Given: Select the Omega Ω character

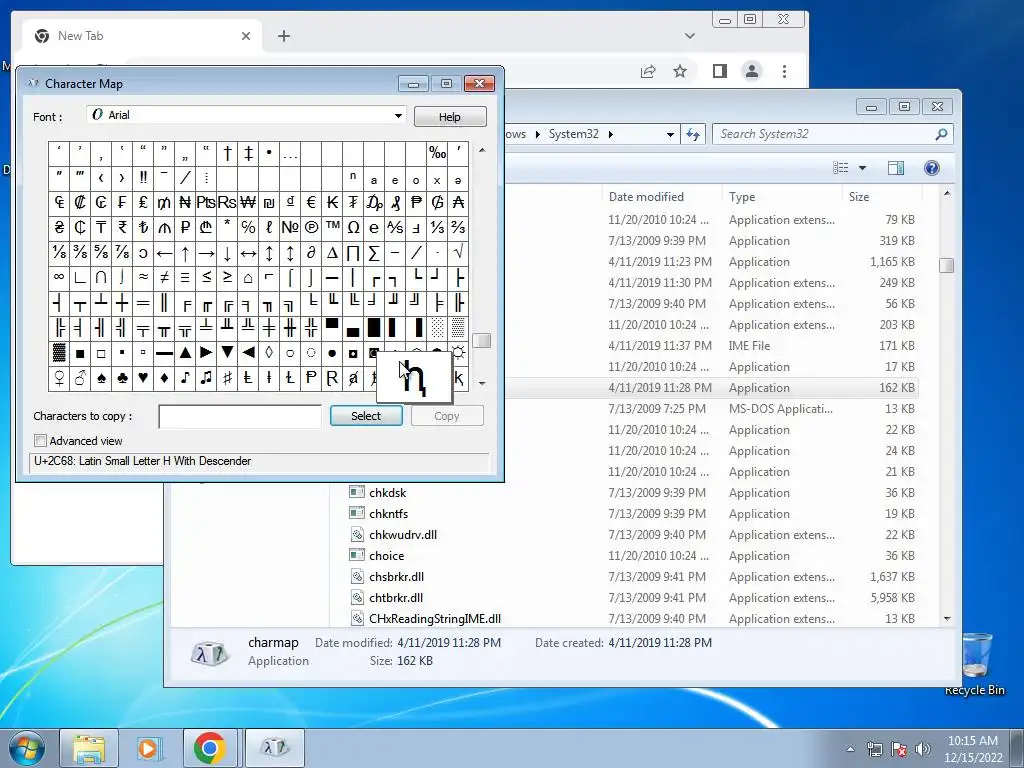Looking at the screenshot, I should (x=353, y=227).
